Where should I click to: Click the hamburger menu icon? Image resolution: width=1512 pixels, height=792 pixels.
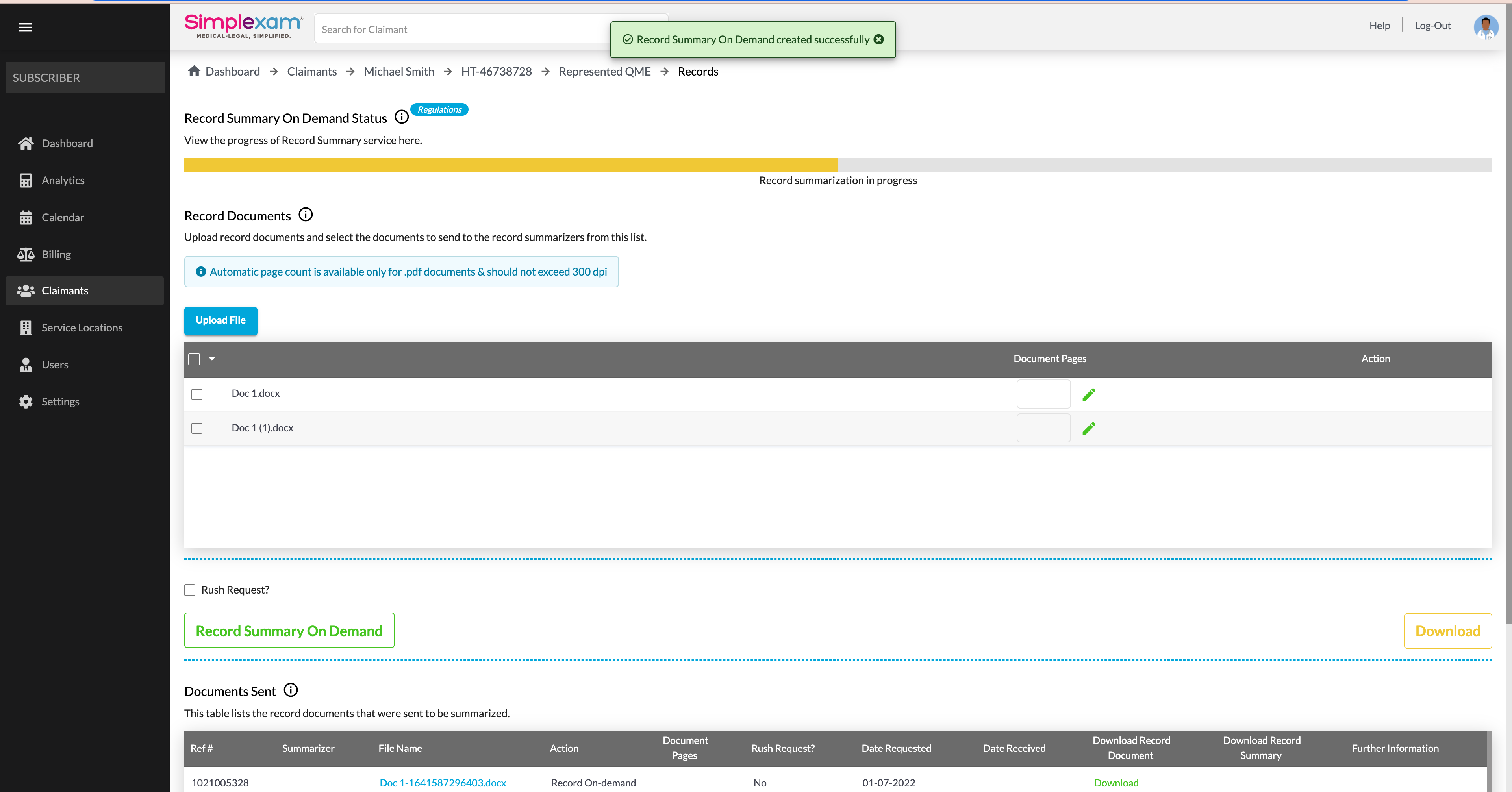coord(25,28)
